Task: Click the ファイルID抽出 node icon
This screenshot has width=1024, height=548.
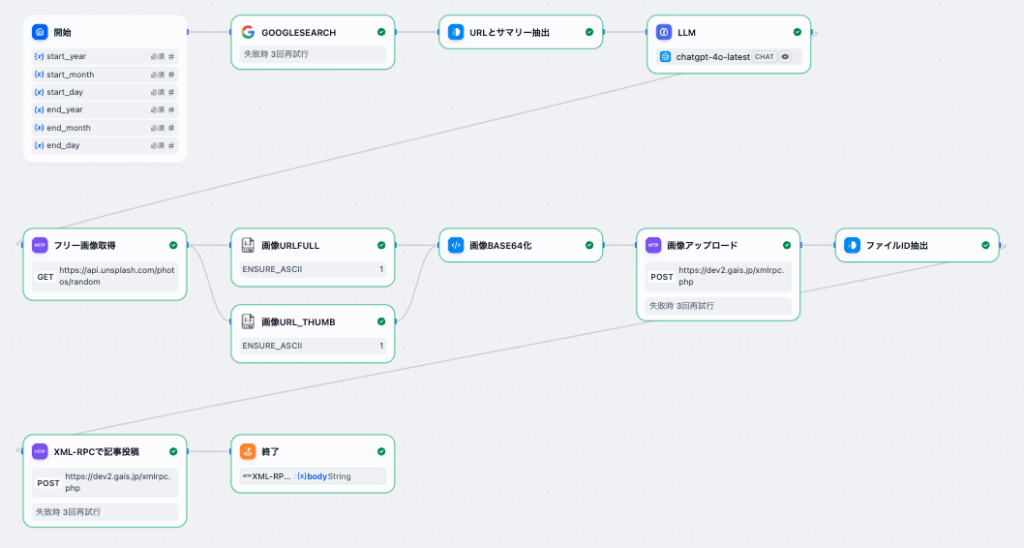Action: click(852, 244)
